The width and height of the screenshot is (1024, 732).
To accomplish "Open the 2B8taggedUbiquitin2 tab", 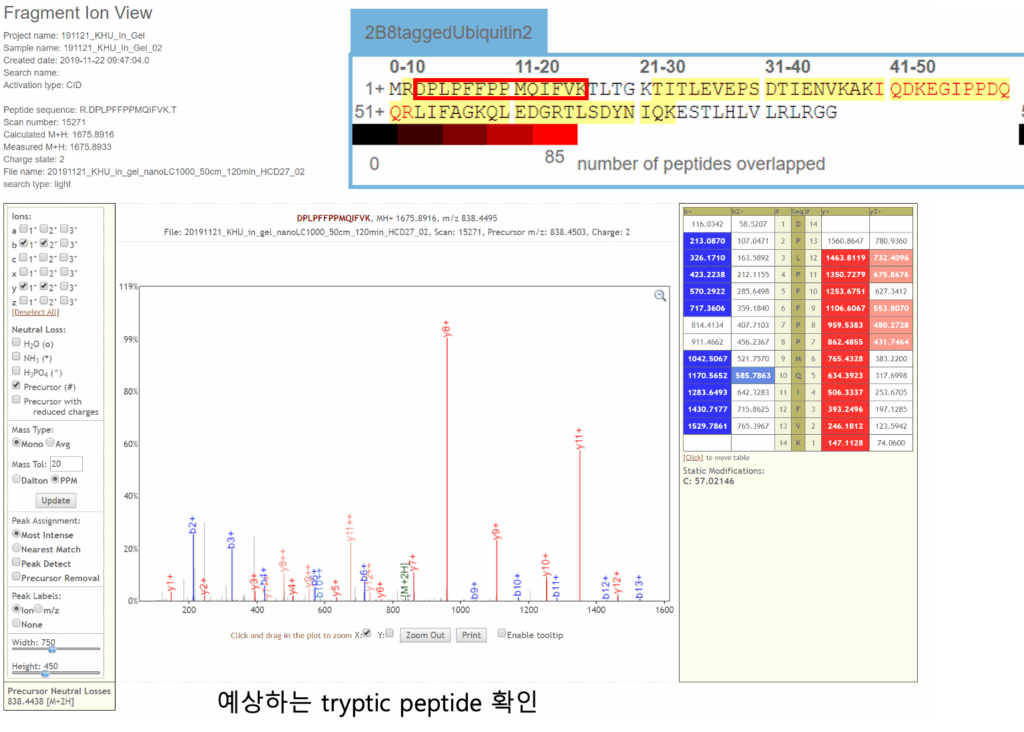I will (x=447, y=32).
